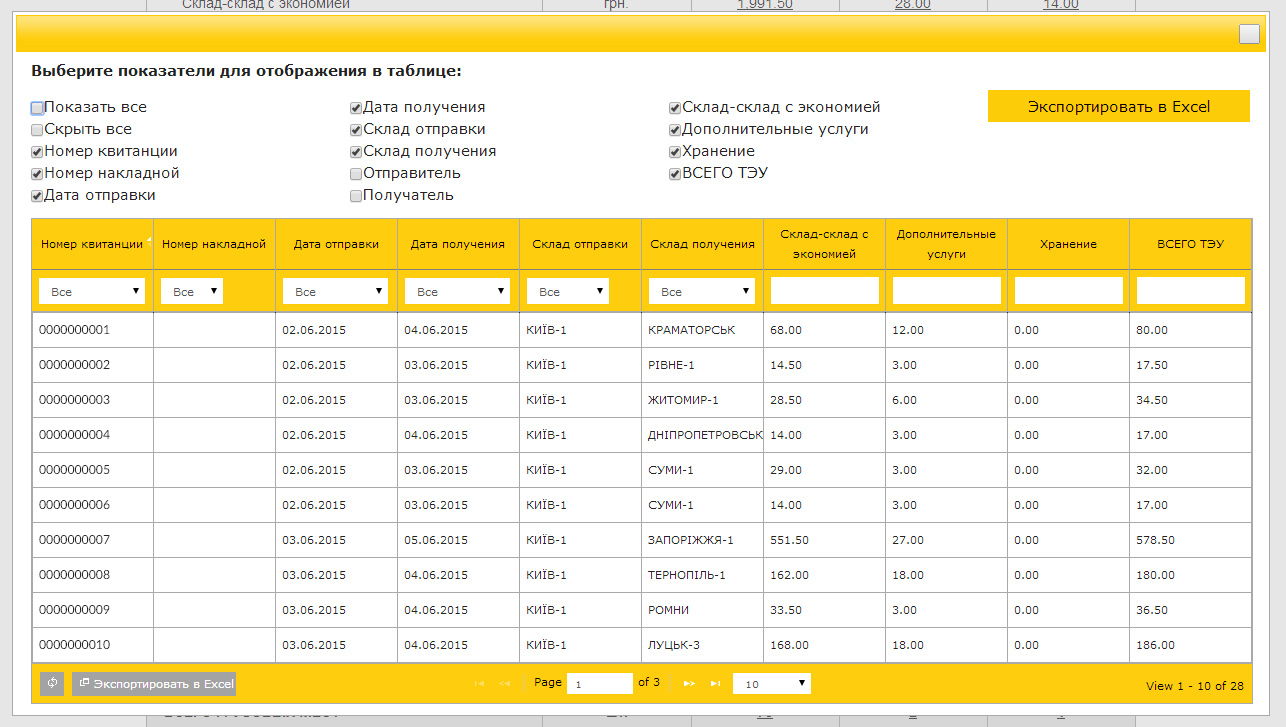Check the 'Скрыть все' checkbox
The height and width of the screenshot is (727, 1286).
[x=37, y=130]
